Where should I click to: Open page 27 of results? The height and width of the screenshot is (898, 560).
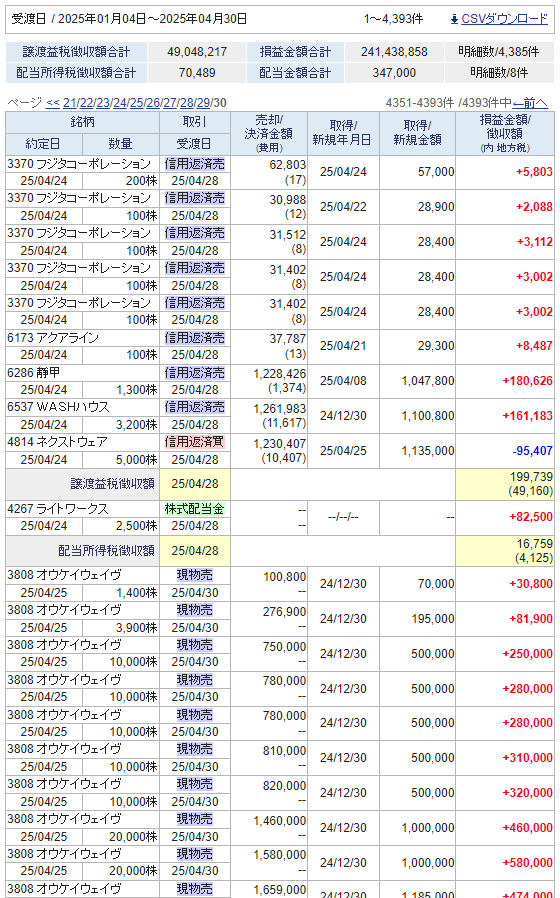click(x=169, y=103)
